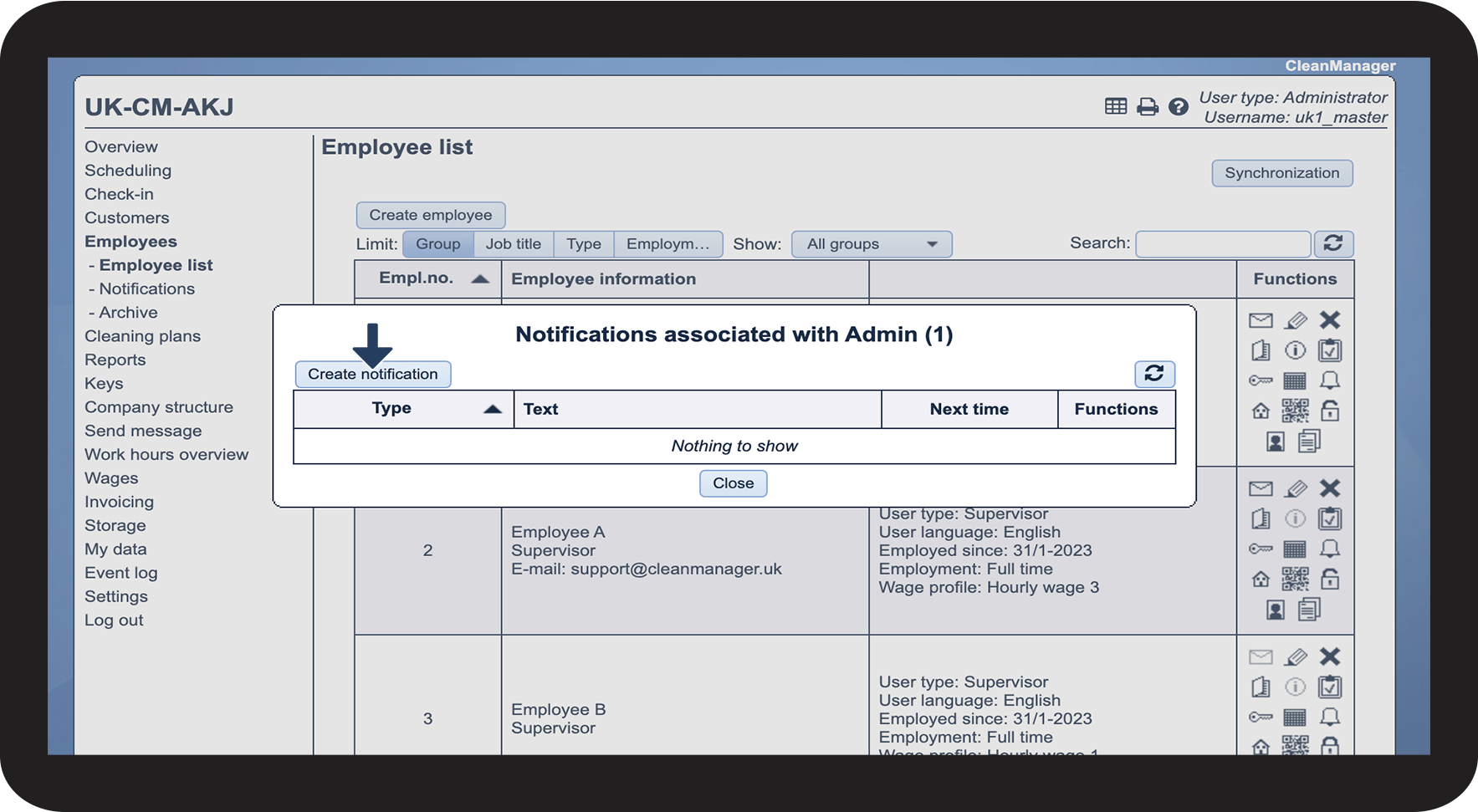Open Invoicing in the sidebar
The image size is (1478, 812).
point(119,502)
